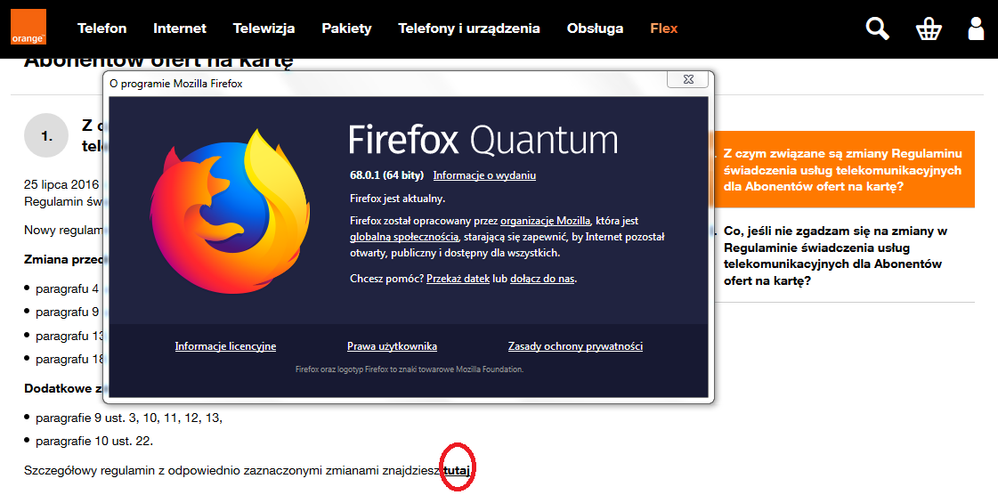Screen dimensions: 998x495
Task: Open the search magnifier icon
Action: click(x=877, y=29)
